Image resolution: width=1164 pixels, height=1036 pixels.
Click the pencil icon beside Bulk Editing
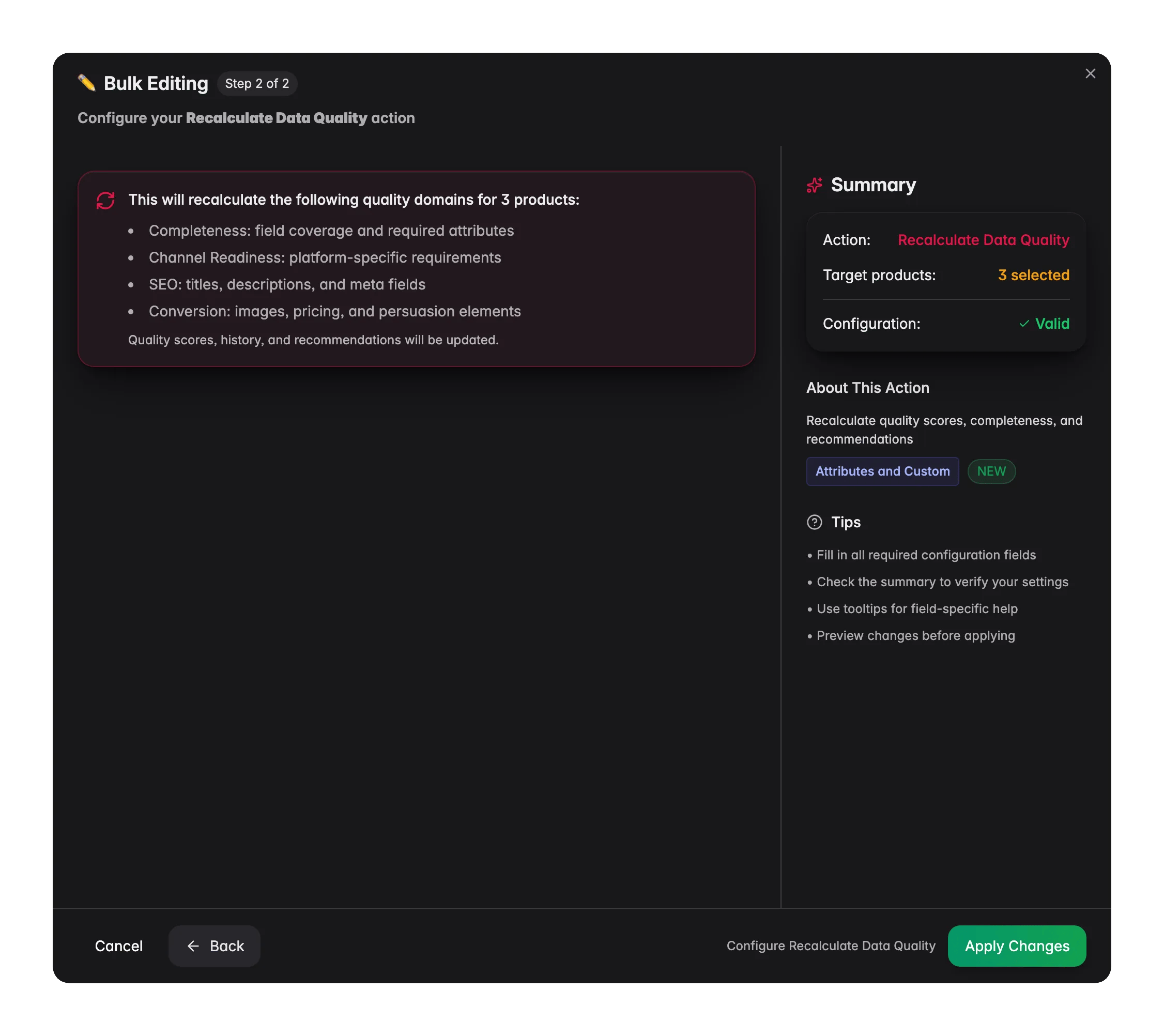86,83
